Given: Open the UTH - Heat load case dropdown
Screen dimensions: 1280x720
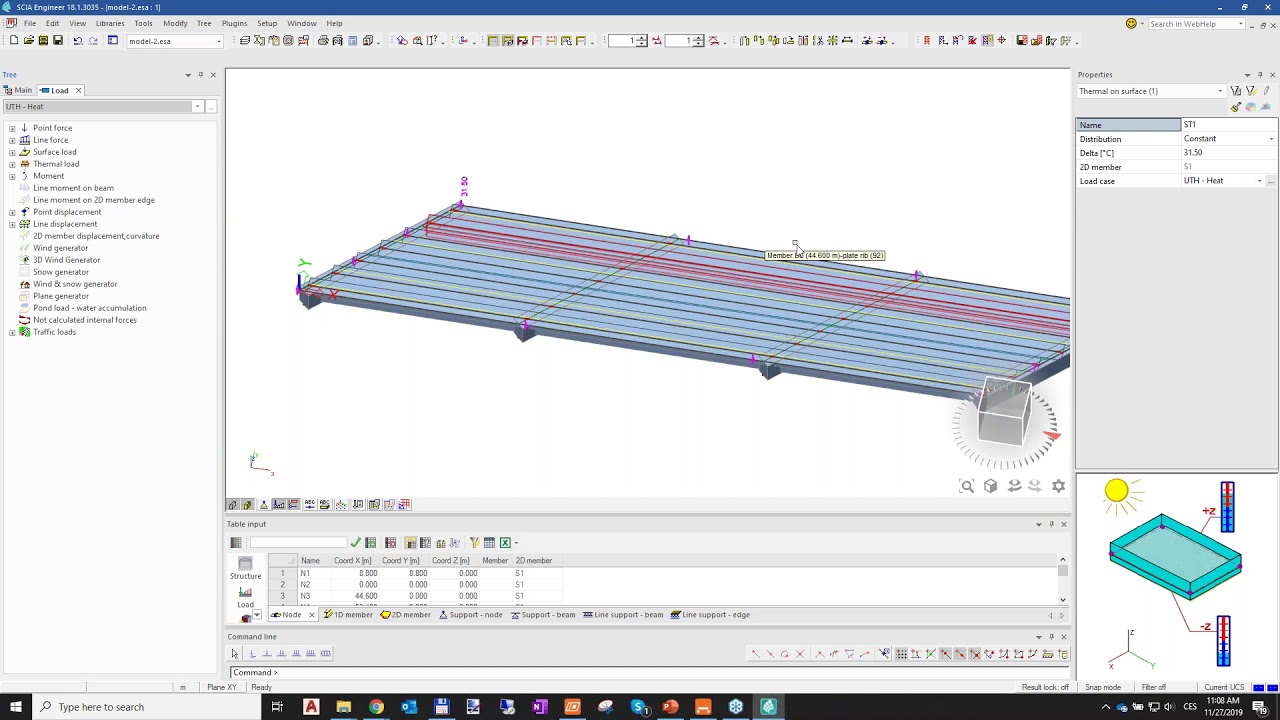Looking at the screenshot, I should coord(197,106).
